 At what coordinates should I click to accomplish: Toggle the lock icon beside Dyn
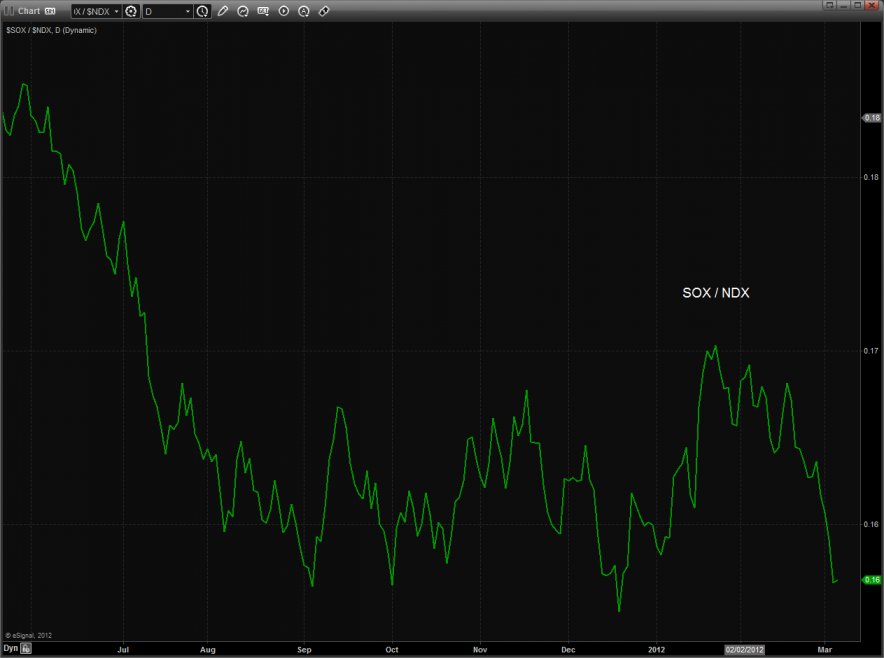pos(27,648)
